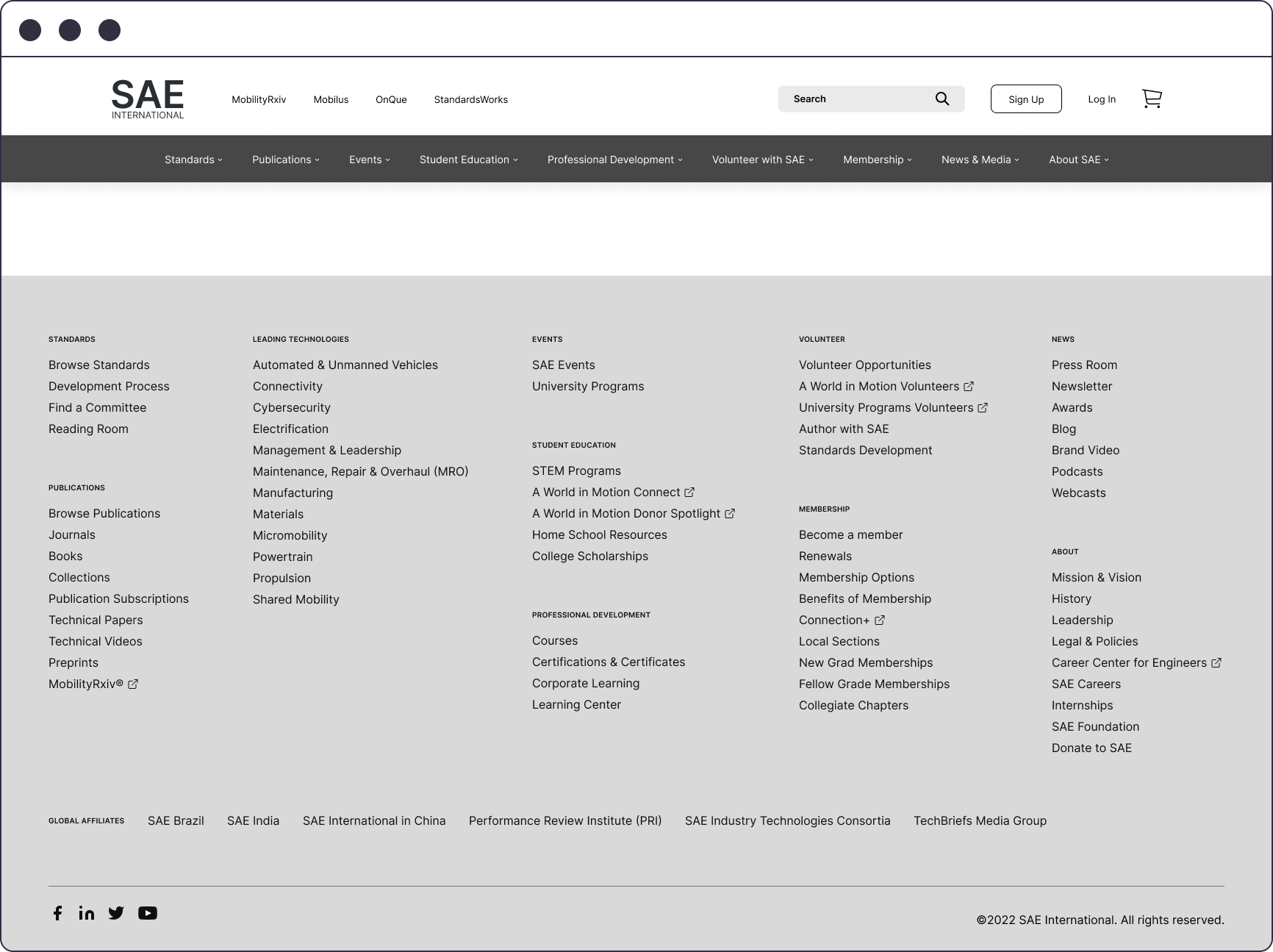Viewport: 1273px width, 952px height.
Task: Click external icon beside University Programs Volunteers
Action: [x=983, y=407]
